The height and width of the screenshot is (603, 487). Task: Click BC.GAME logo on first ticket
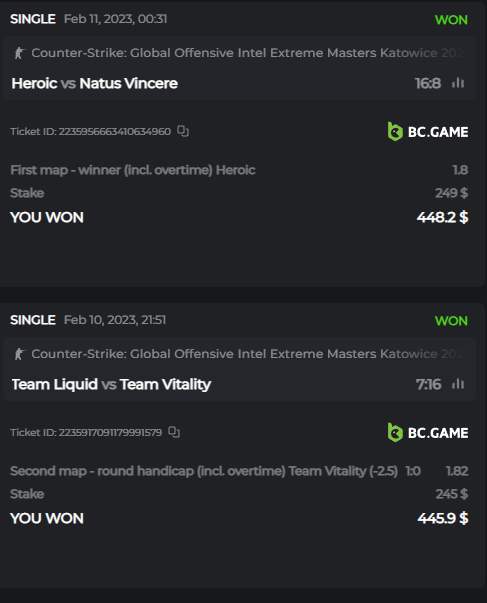pyautogui.click(x=428, y=132)
